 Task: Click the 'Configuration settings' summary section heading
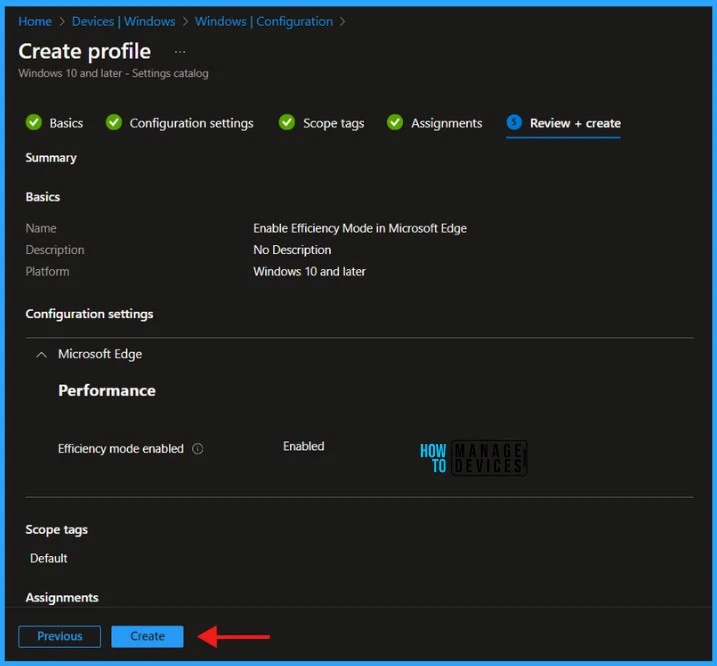90,314
